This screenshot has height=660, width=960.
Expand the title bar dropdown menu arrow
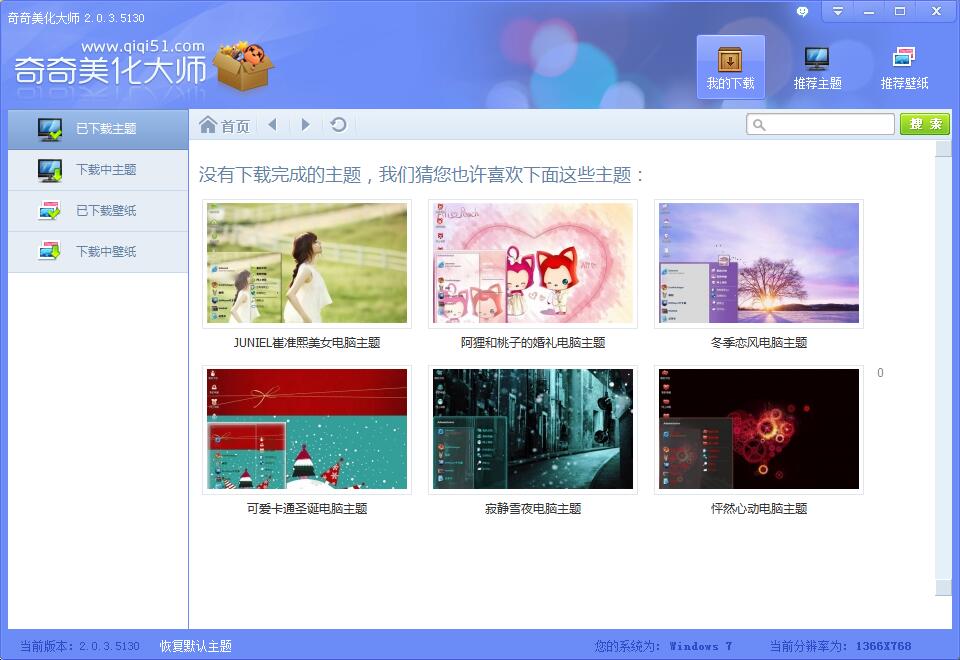point(838,11)
